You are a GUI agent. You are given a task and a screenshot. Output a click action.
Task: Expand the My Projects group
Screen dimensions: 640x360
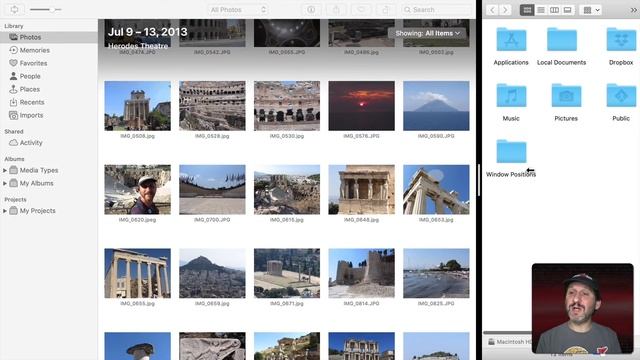(4, 211)
